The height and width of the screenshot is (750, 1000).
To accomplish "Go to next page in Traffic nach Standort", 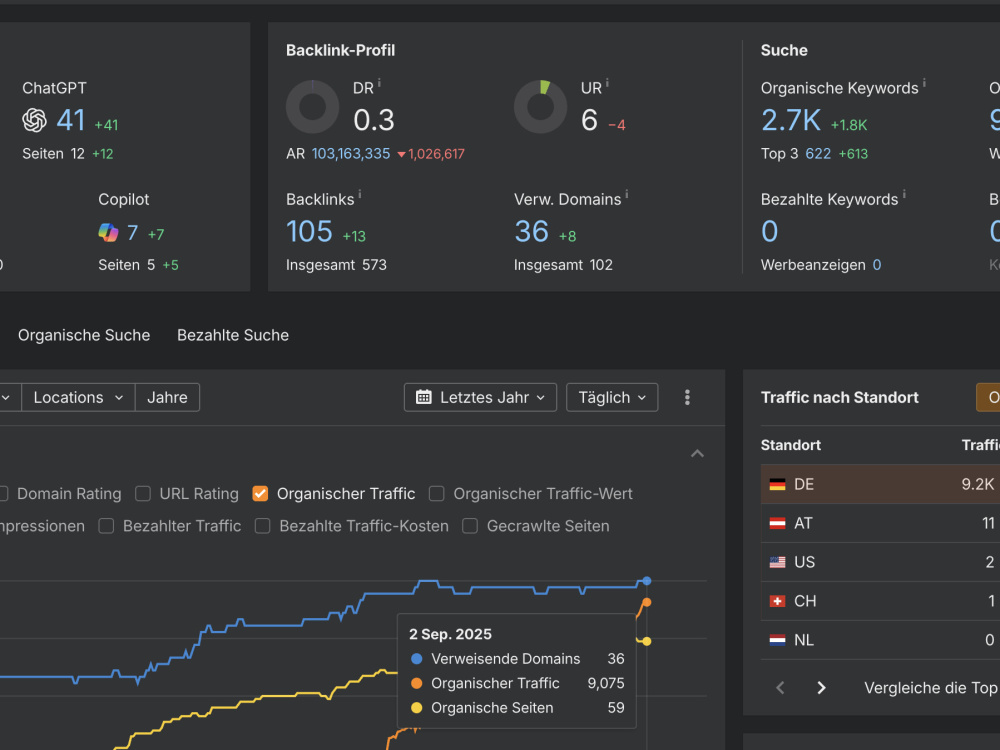I will [821, 688].
